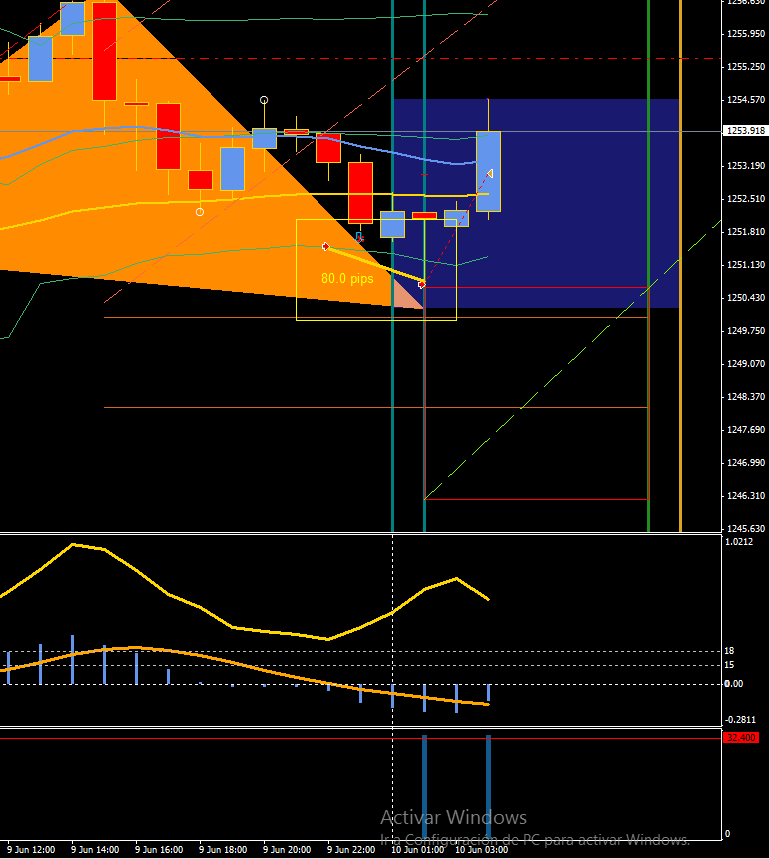Image resolution: width=770 pixels, height=859 pixels.
Task: Click the 1255.250 price axis label
Action: click(746, 67)
